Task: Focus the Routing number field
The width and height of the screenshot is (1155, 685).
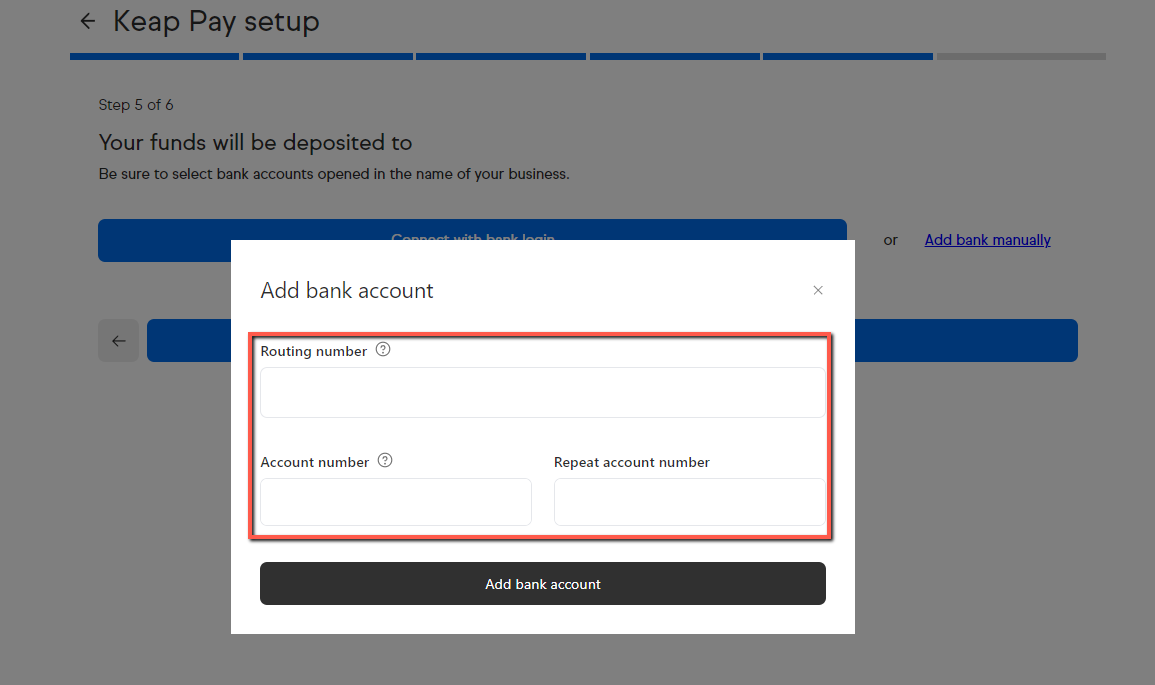Action: point(543,393)
